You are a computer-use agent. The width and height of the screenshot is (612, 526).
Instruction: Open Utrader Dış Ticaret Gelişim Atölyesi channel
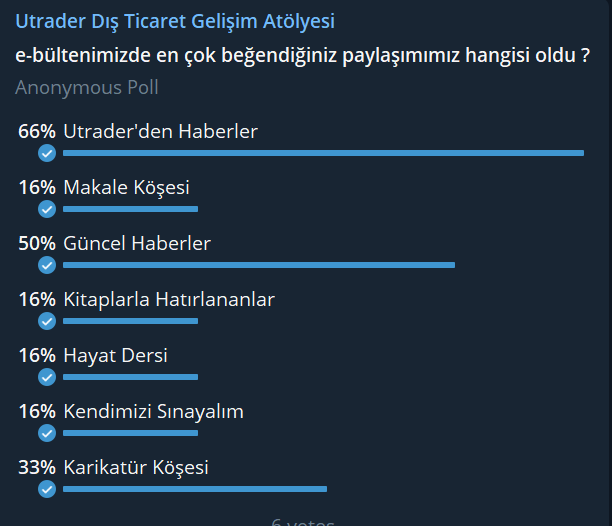click(175, 21)
